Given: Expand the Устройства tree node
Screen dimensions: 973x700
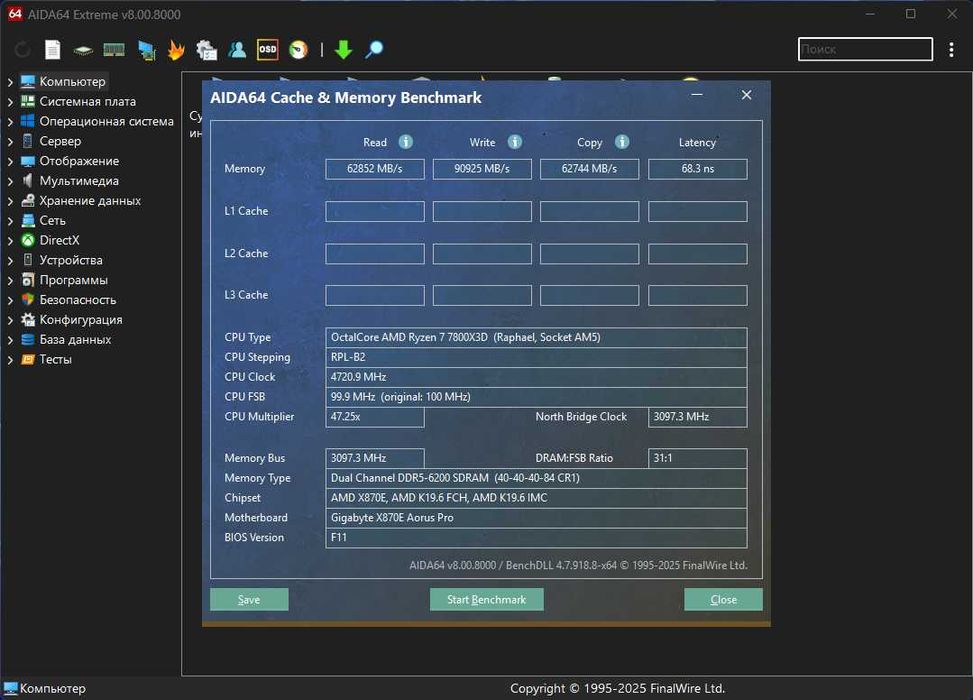Looking at the screenshot, I should pos(10,261).
